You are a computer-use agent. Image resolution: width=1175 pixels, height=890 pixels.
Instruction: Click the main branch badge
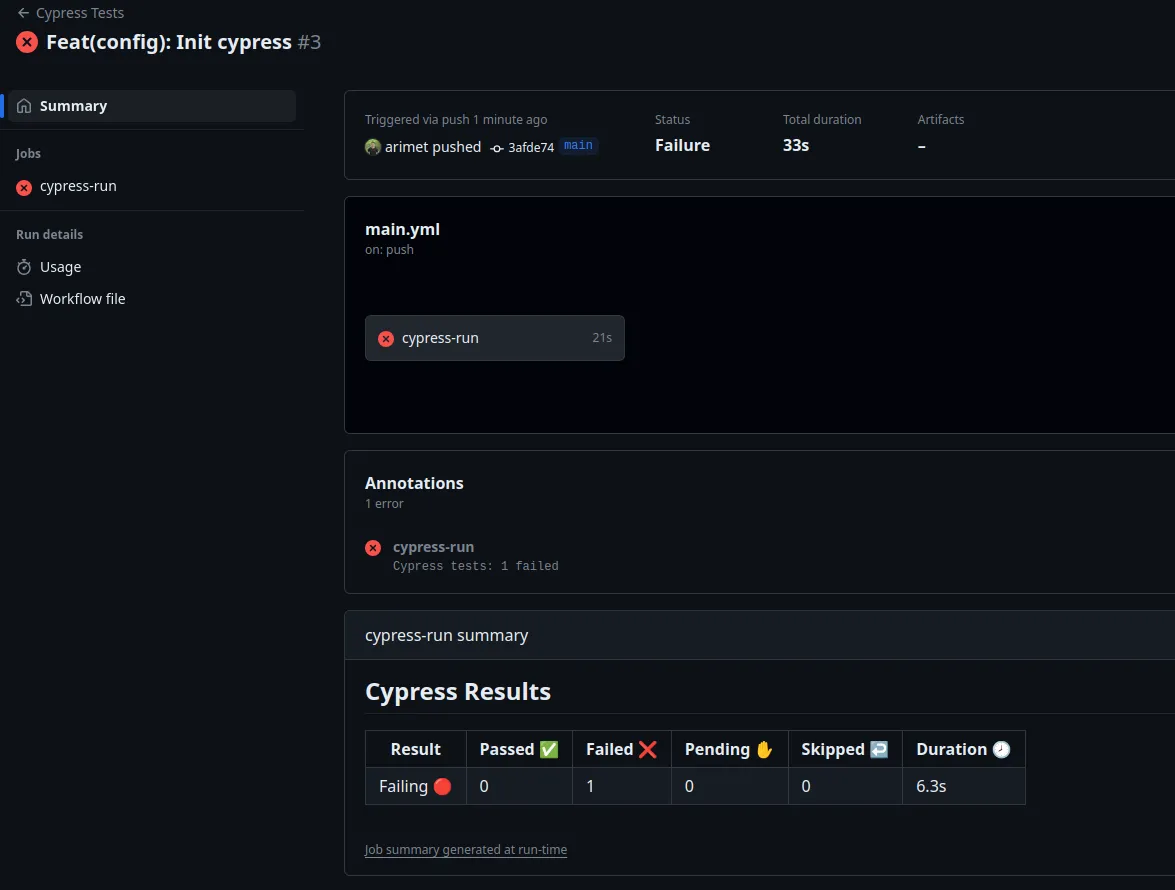click(x=578, y=145)
